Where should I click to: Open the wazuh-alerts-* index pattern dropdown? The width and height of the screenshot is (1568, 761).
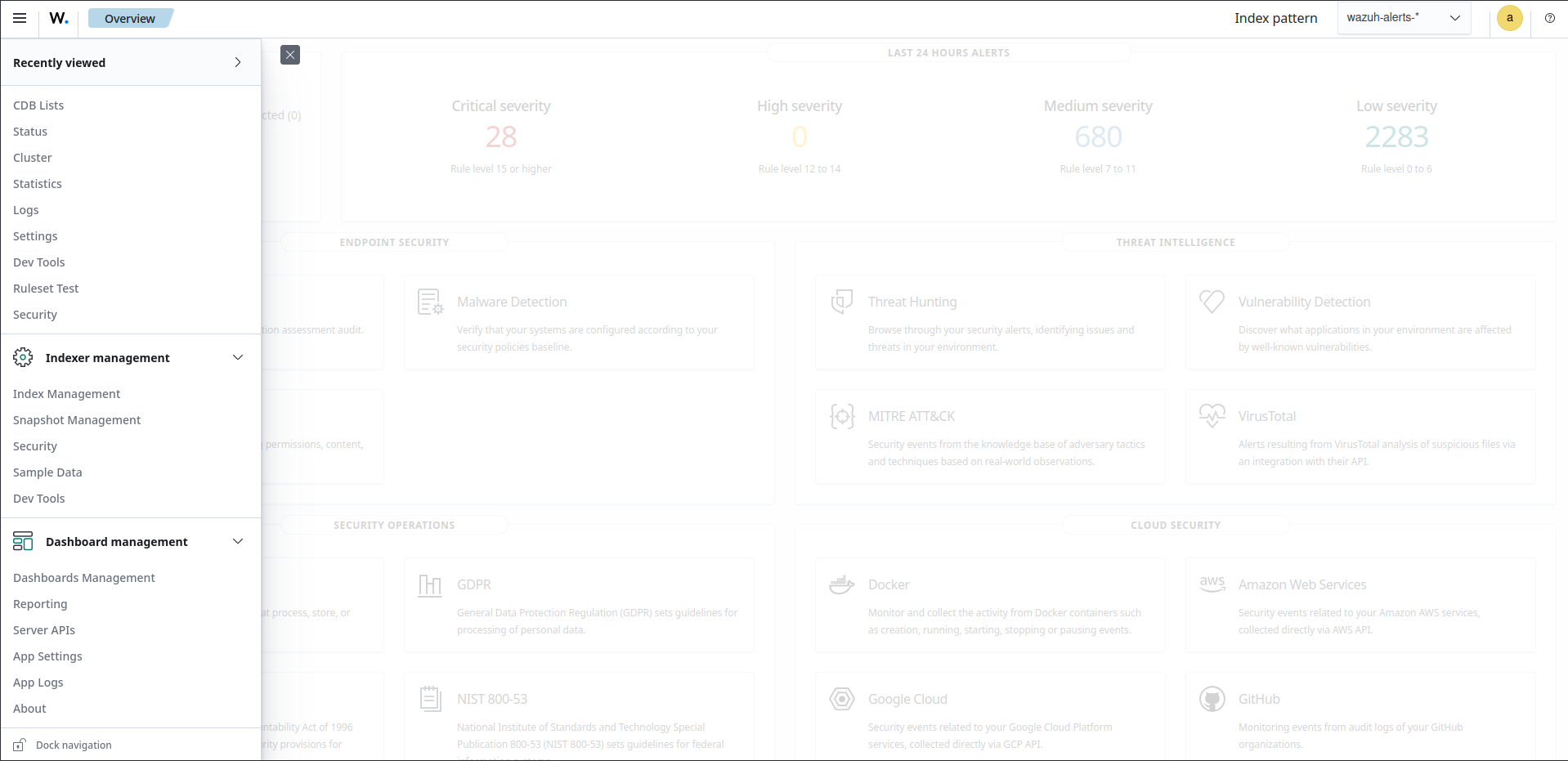1403,17
